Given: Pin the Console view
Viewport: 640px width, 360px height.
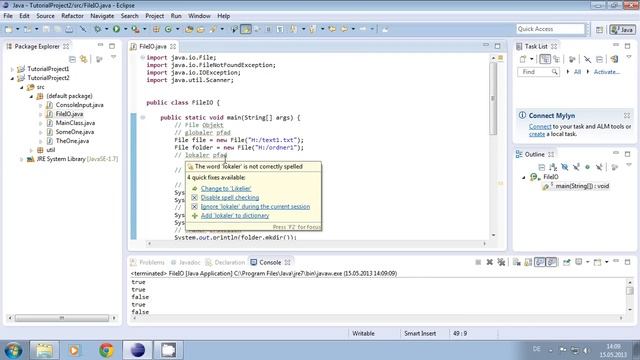Looking at the screenshot, I should (x=567, y=262).
